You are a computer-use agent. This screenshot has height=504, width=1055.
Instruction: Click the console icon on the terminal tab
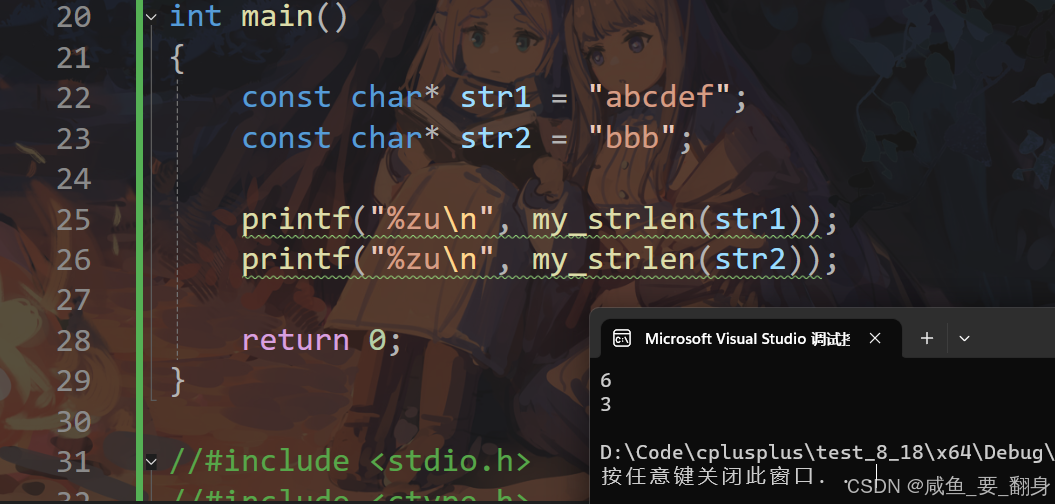click(x=622, y=338)
